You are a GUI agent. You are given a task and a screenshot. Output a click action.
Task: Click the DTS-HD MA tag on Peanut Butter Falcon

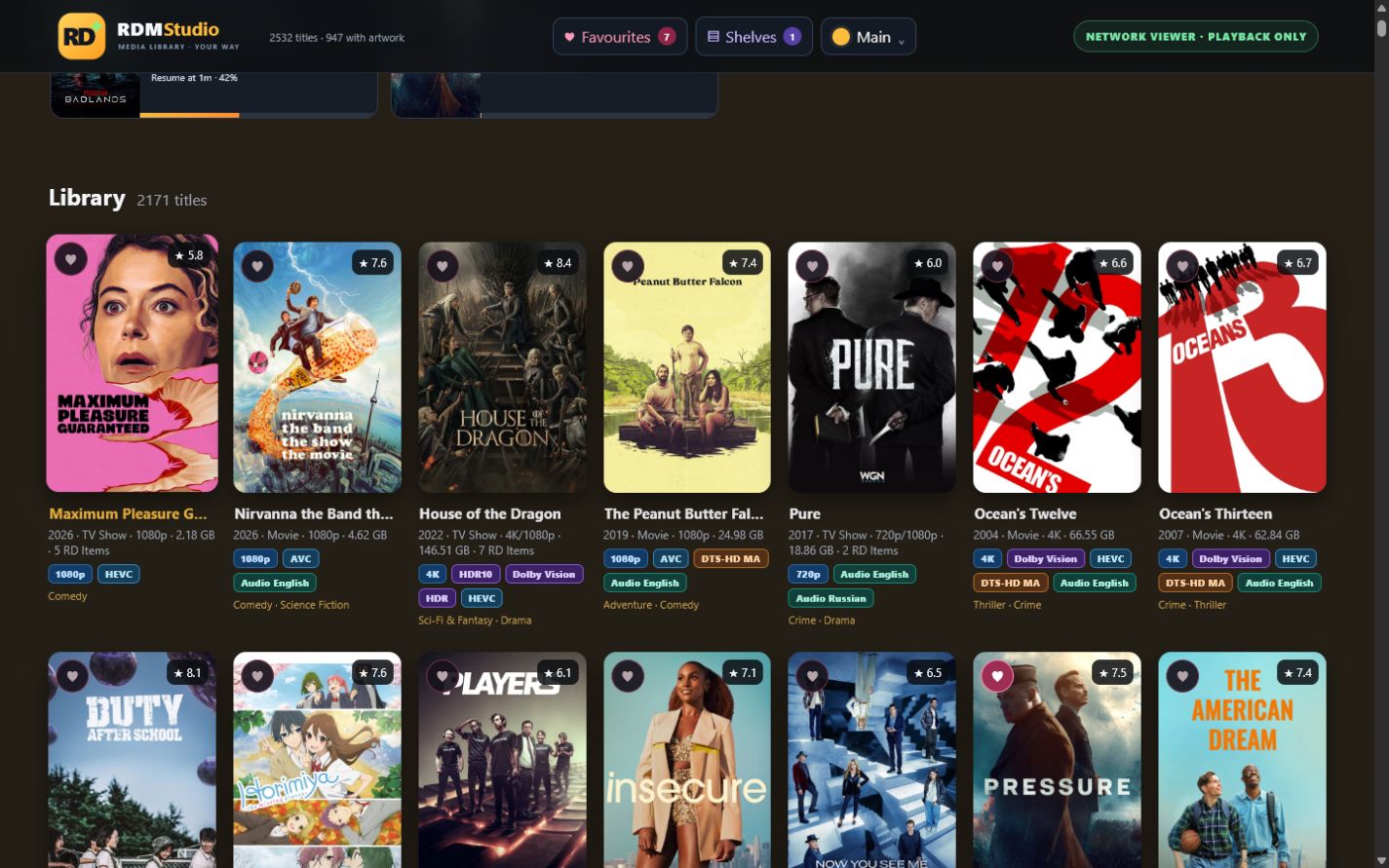click(731, 558)
